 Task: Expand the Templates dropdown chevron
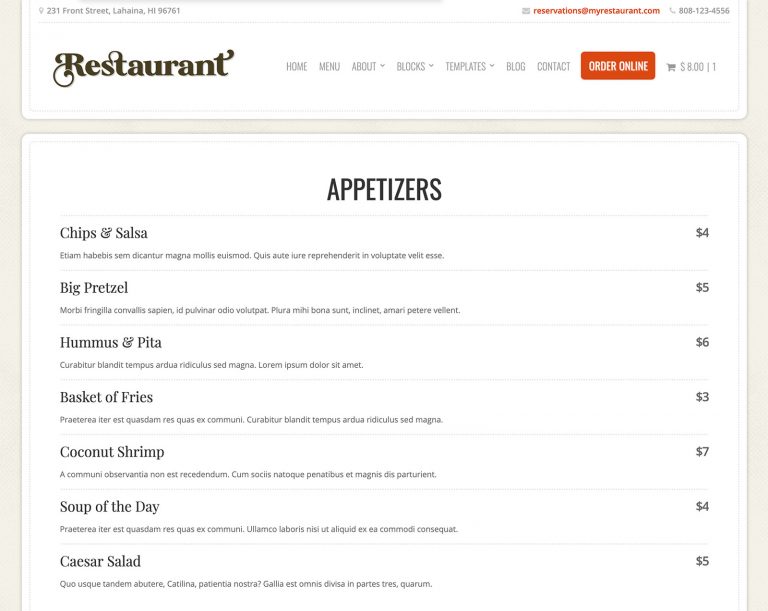click(492, 66)
